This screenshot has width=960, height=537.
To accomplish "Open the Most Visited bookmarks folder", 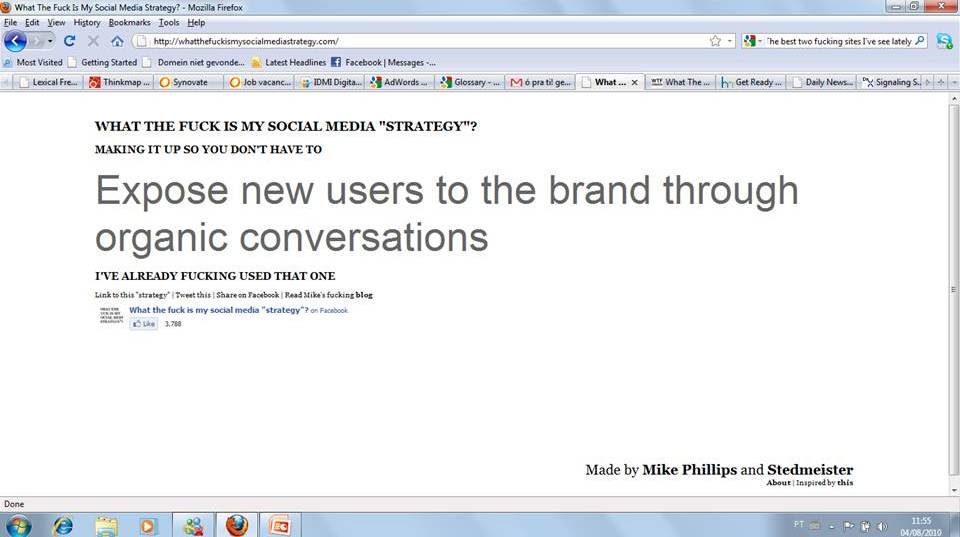I will coord(33,62).
